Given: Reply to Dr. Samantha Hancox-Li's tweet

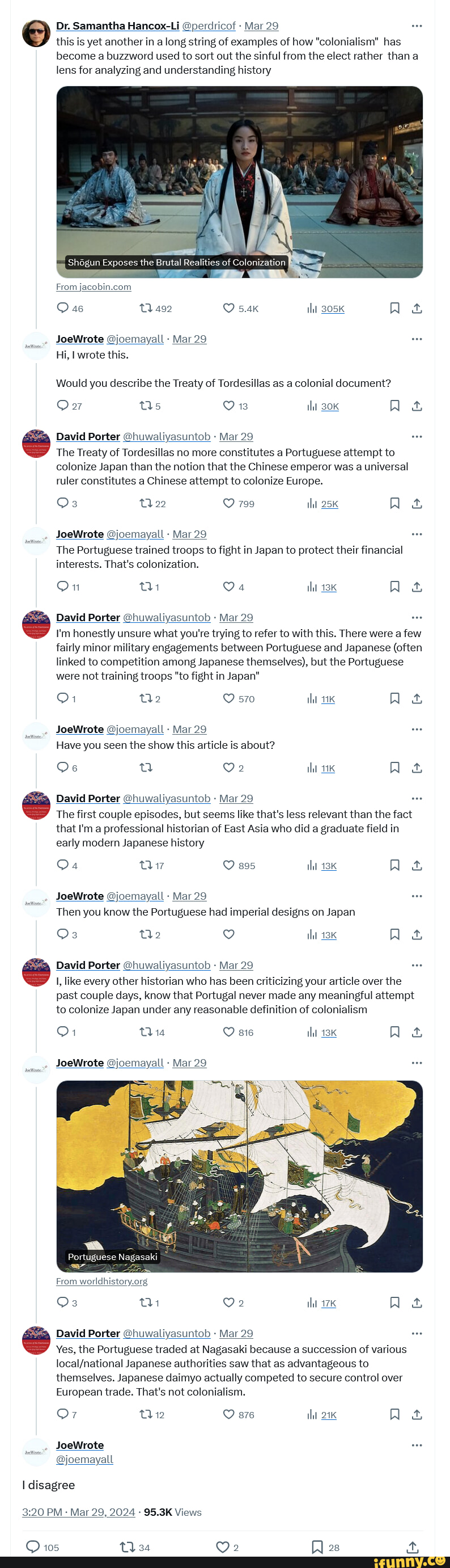Looking at the screenshot, I should [63, 308].
